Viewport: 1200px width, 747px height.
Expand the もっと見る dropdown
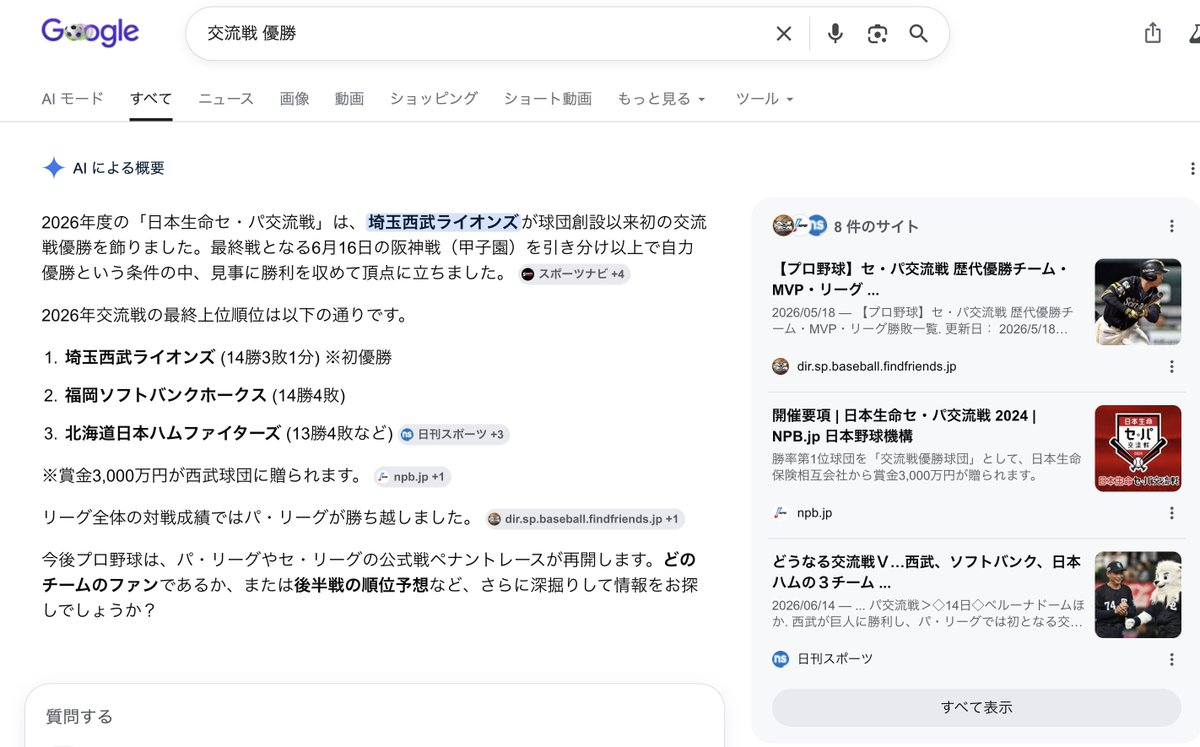pos(662,99)
